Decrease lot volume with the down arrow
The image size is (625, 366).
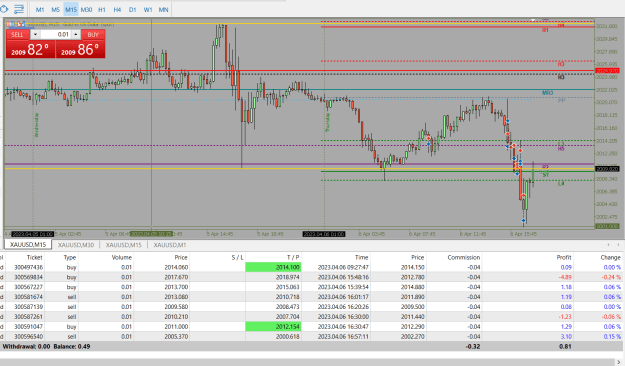[35, 35]
